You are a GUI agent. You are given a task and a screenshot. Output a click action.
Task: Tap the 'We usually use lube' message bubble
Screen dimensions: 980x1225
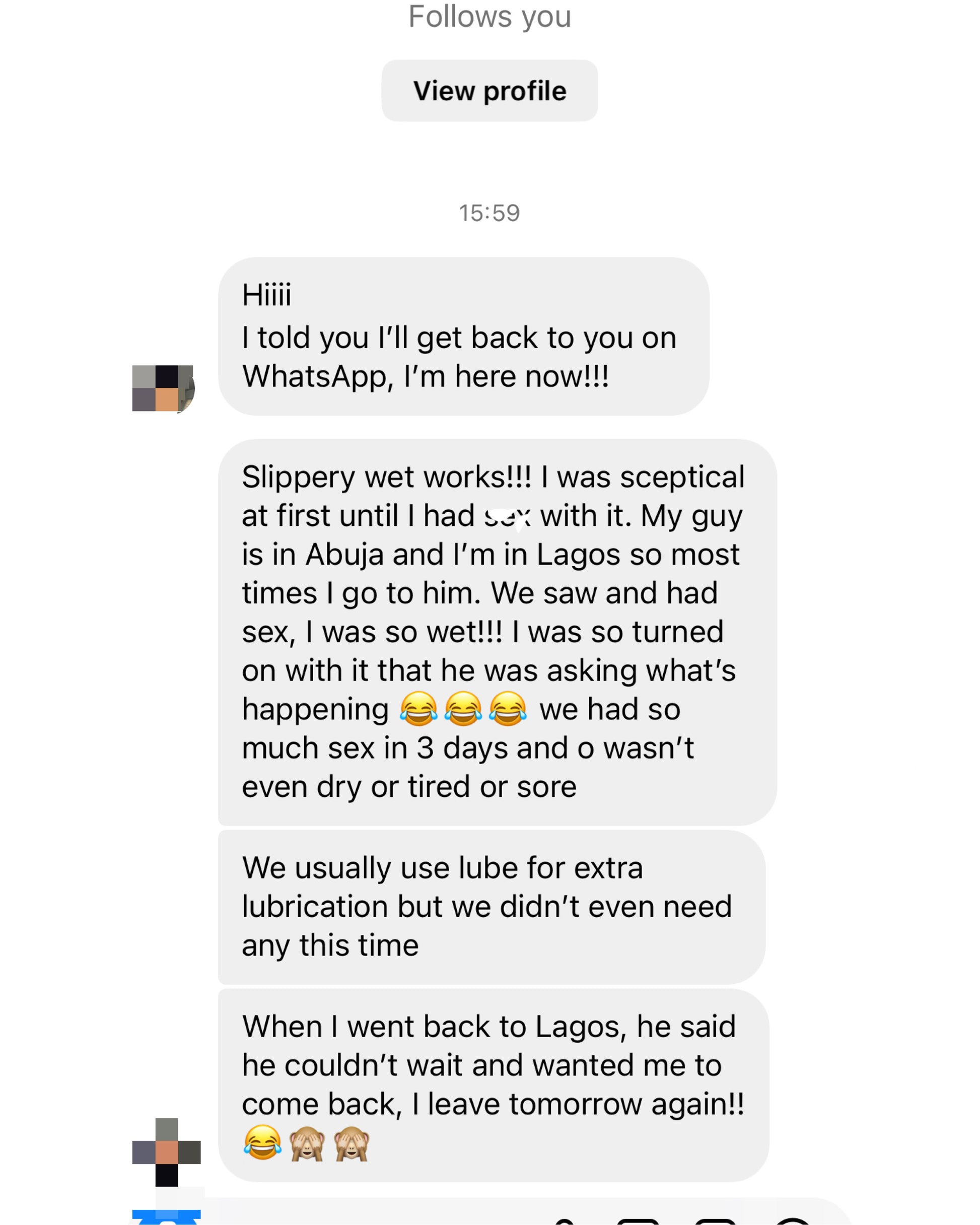click(492, 906)
